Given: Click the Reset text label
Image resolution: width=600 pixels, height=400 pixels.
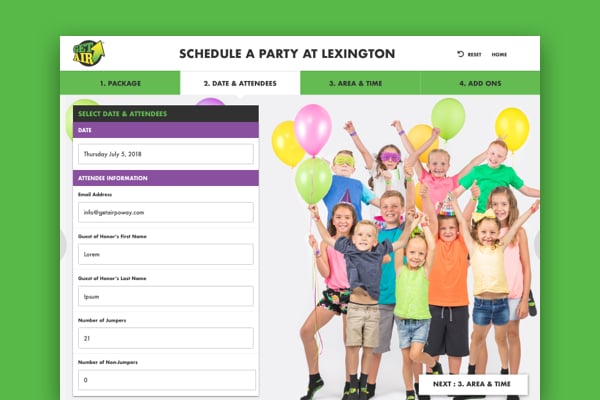Looking at the screenshot, I should (474, 54).
